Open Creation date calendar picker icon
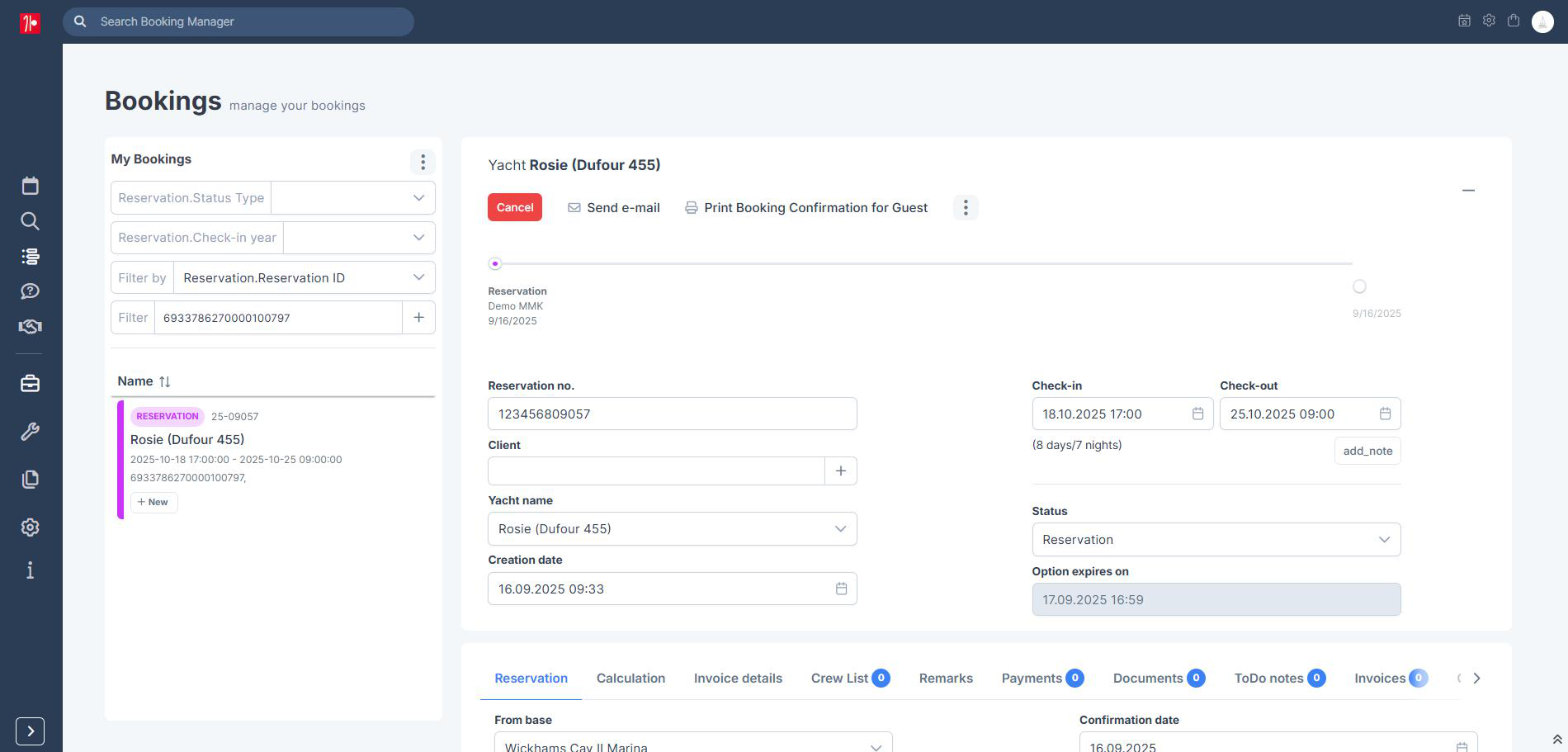 coord(841,589)
